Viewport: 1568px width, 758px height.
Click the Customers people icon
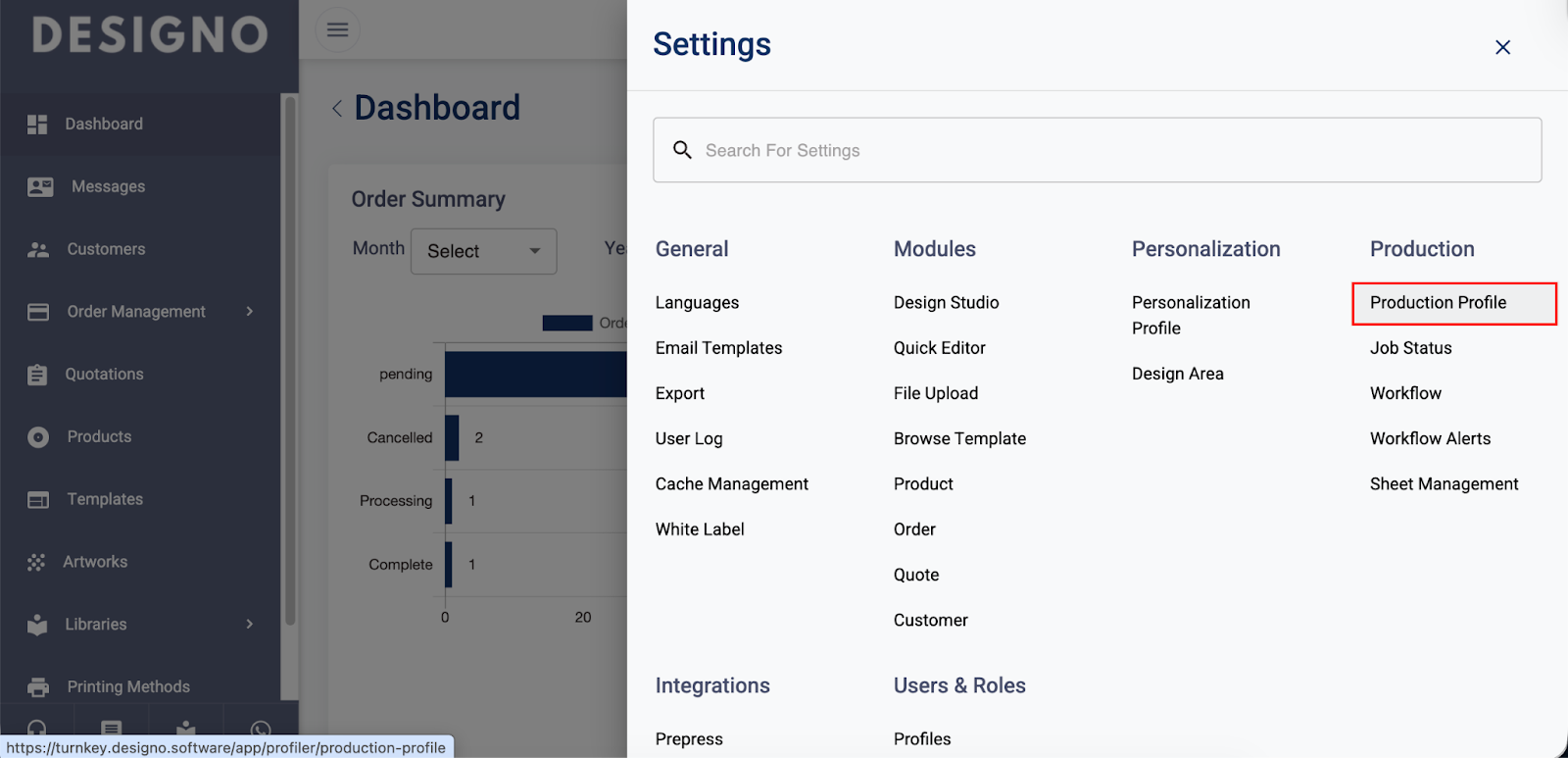point(38,250)
